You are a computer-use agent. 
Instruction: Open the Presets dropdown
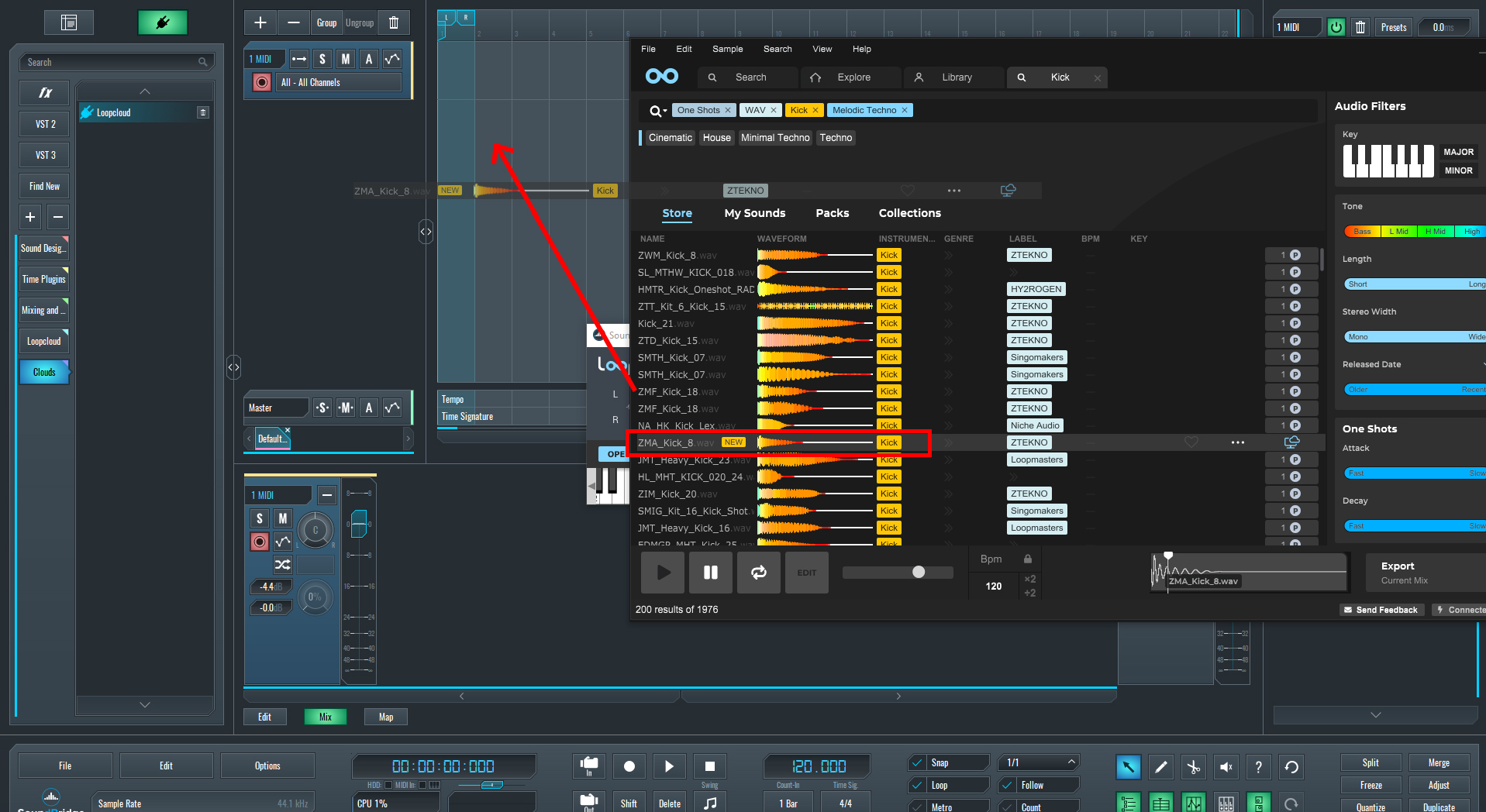[1394, 27]
